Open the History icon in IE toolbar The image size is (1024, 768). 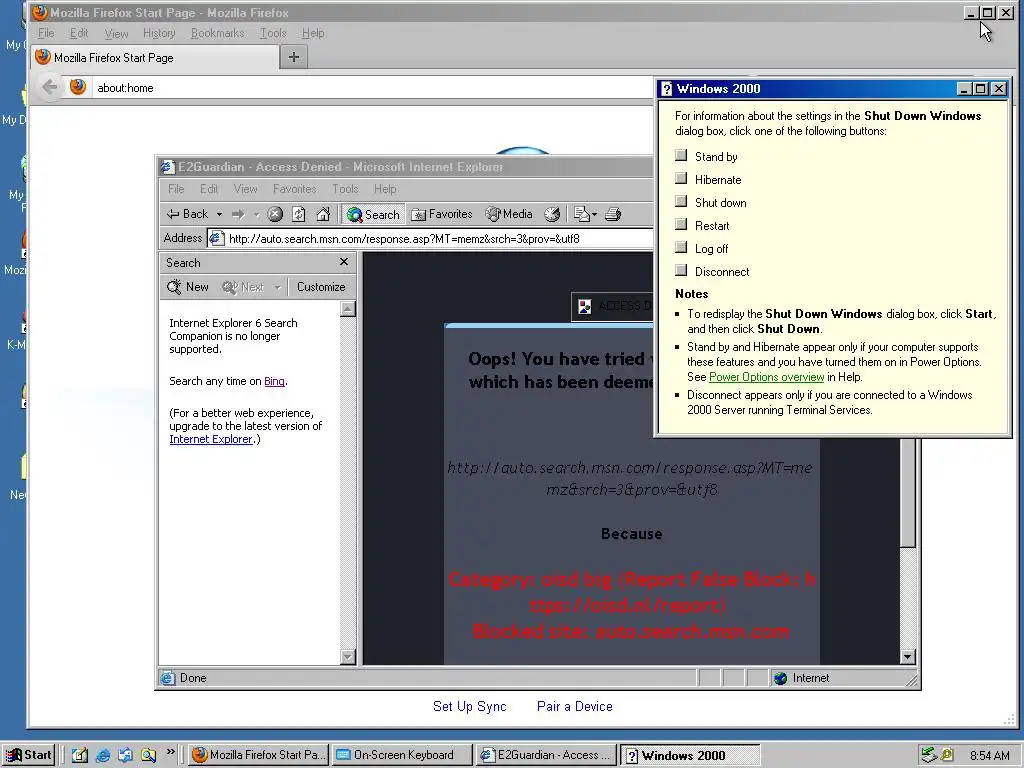(552, 214)
